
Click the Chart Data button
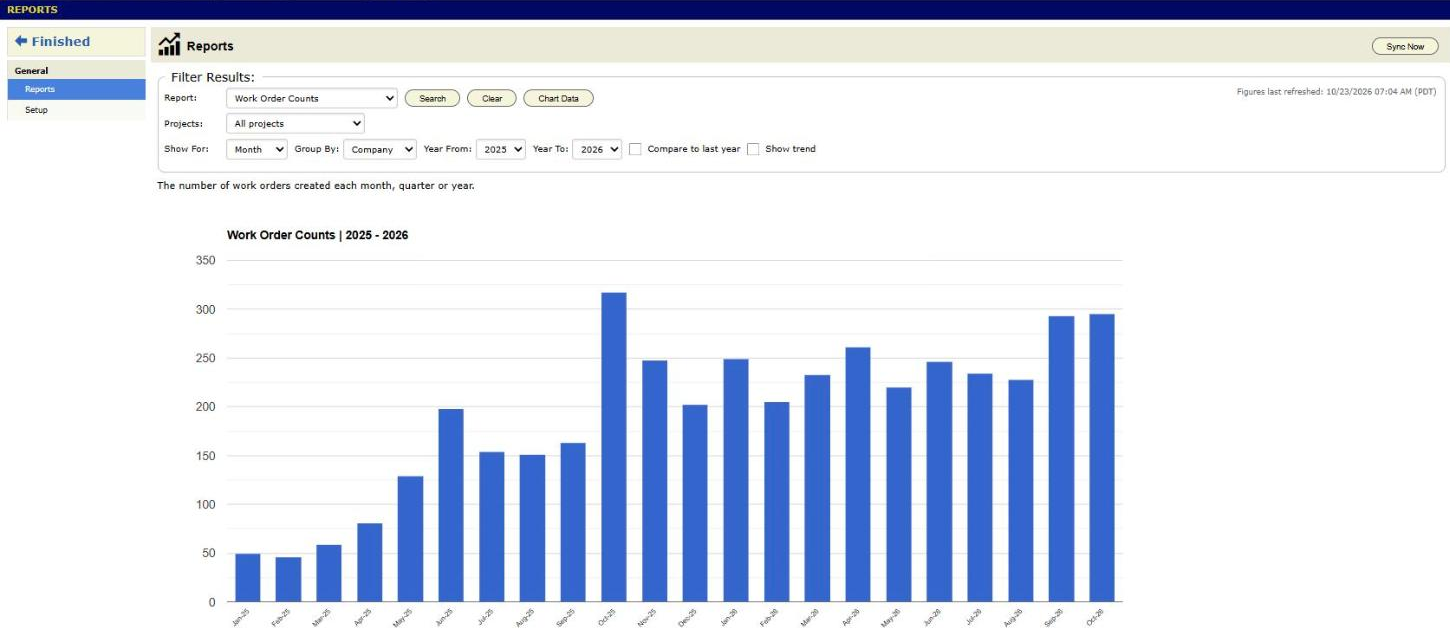558,98
